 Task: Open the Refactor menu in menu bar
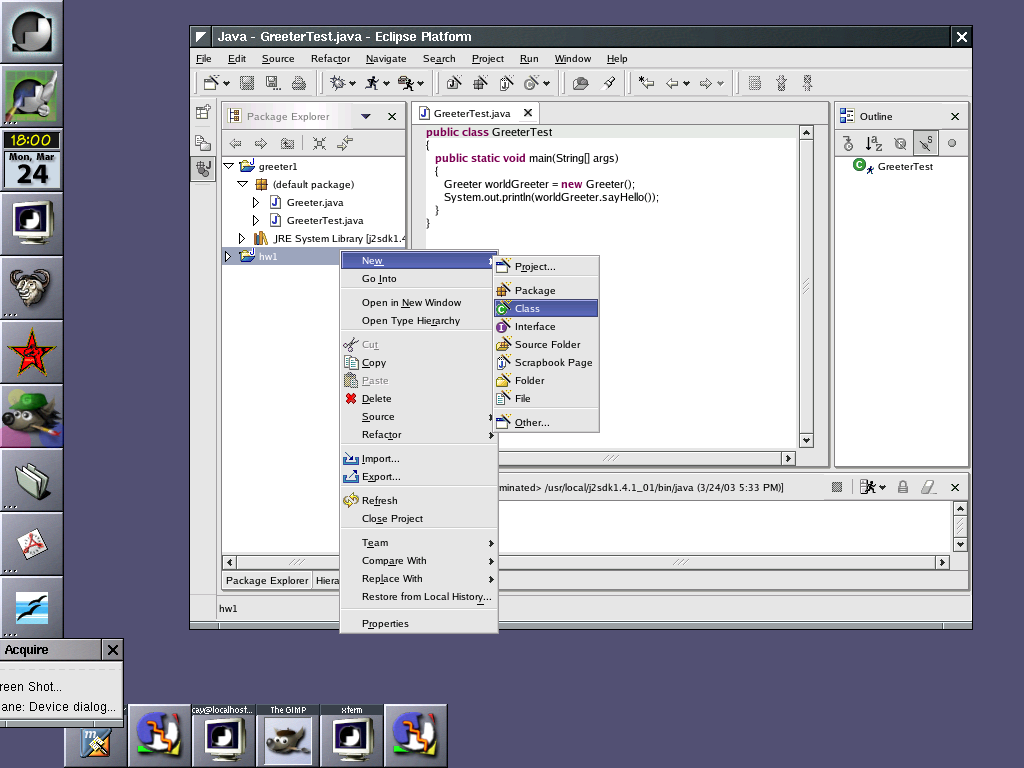(330, 59)
